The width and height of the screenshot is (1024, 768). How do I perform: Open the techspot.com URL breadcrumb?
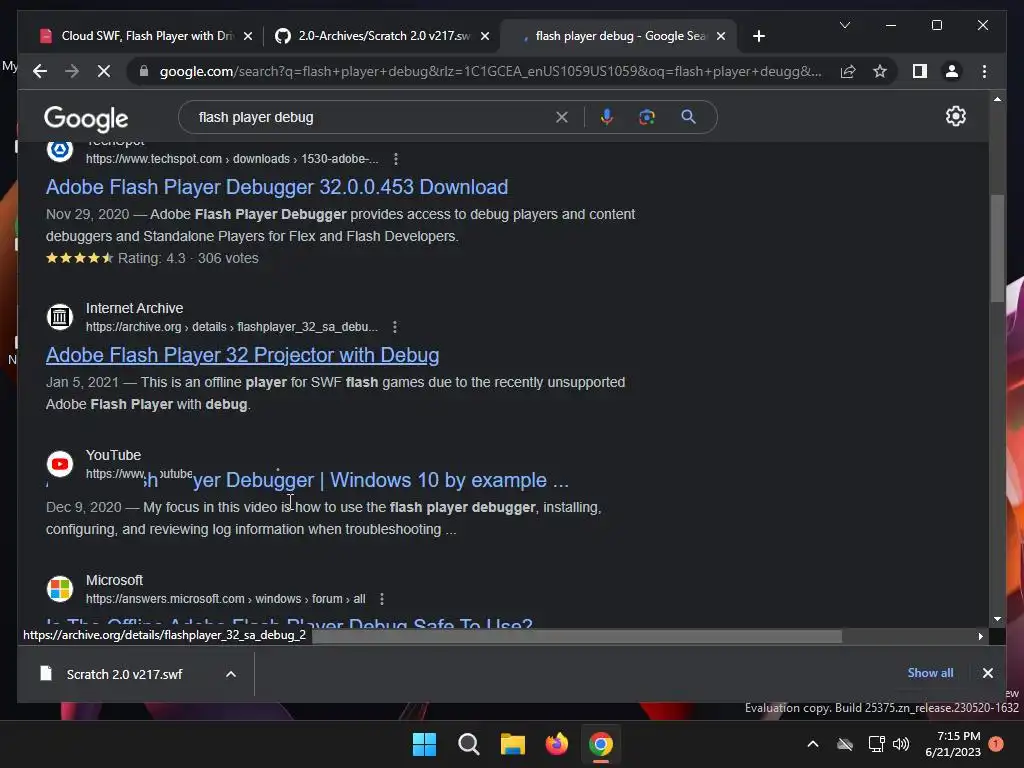(232, 159)
